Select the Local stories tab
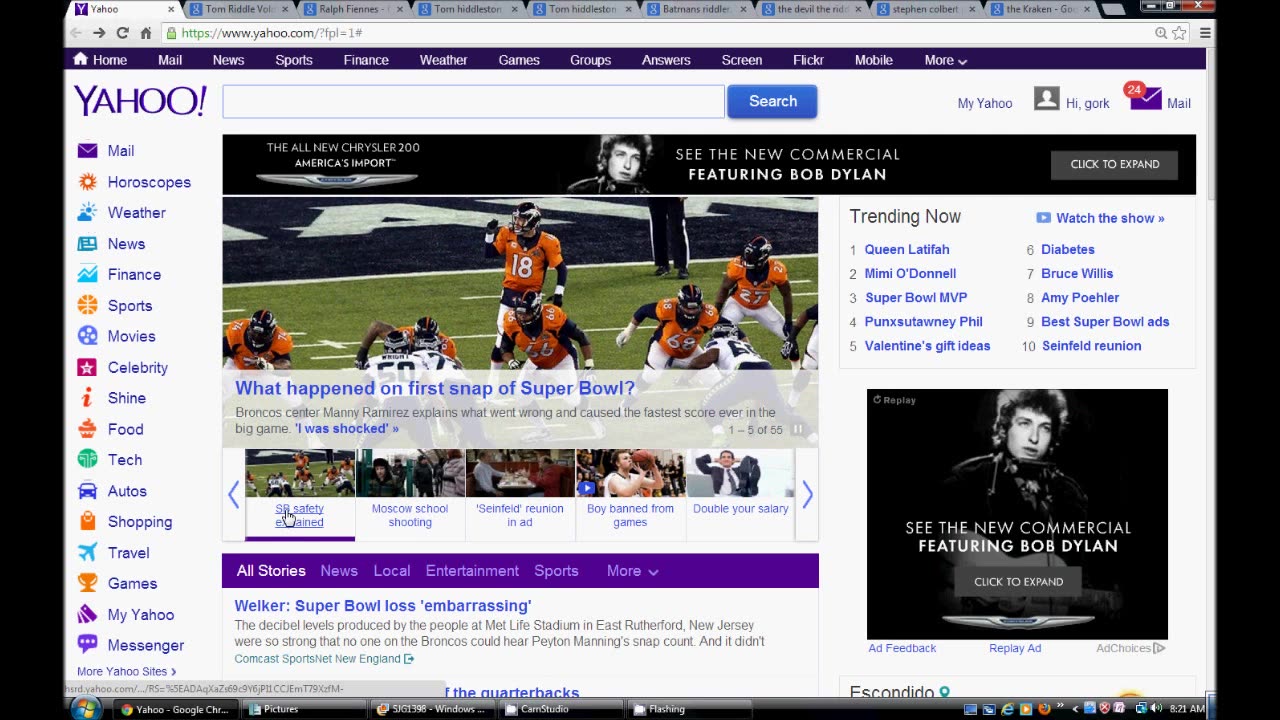 coord(392,571)
